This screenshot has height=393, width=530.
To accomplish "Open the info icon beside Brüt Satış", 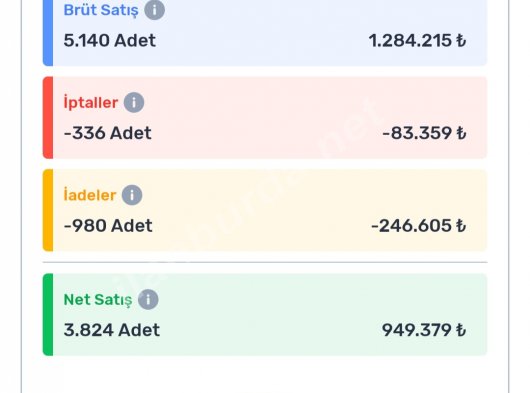I will (154, 10).
